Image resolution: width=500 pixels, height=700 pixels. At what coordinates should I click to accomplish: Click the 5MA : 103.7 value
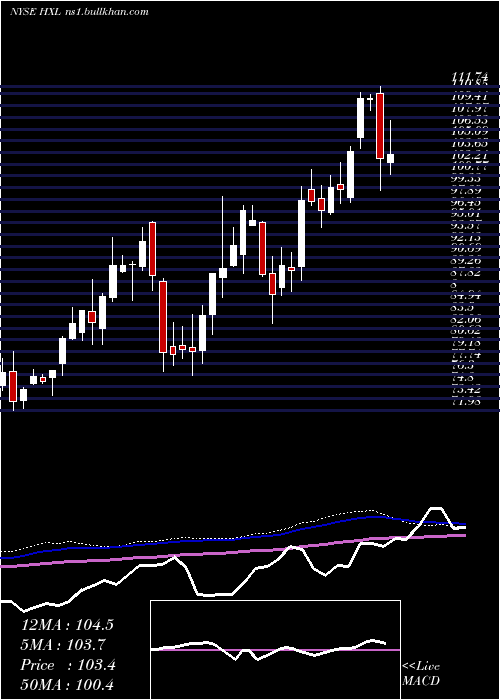(65, 645)
